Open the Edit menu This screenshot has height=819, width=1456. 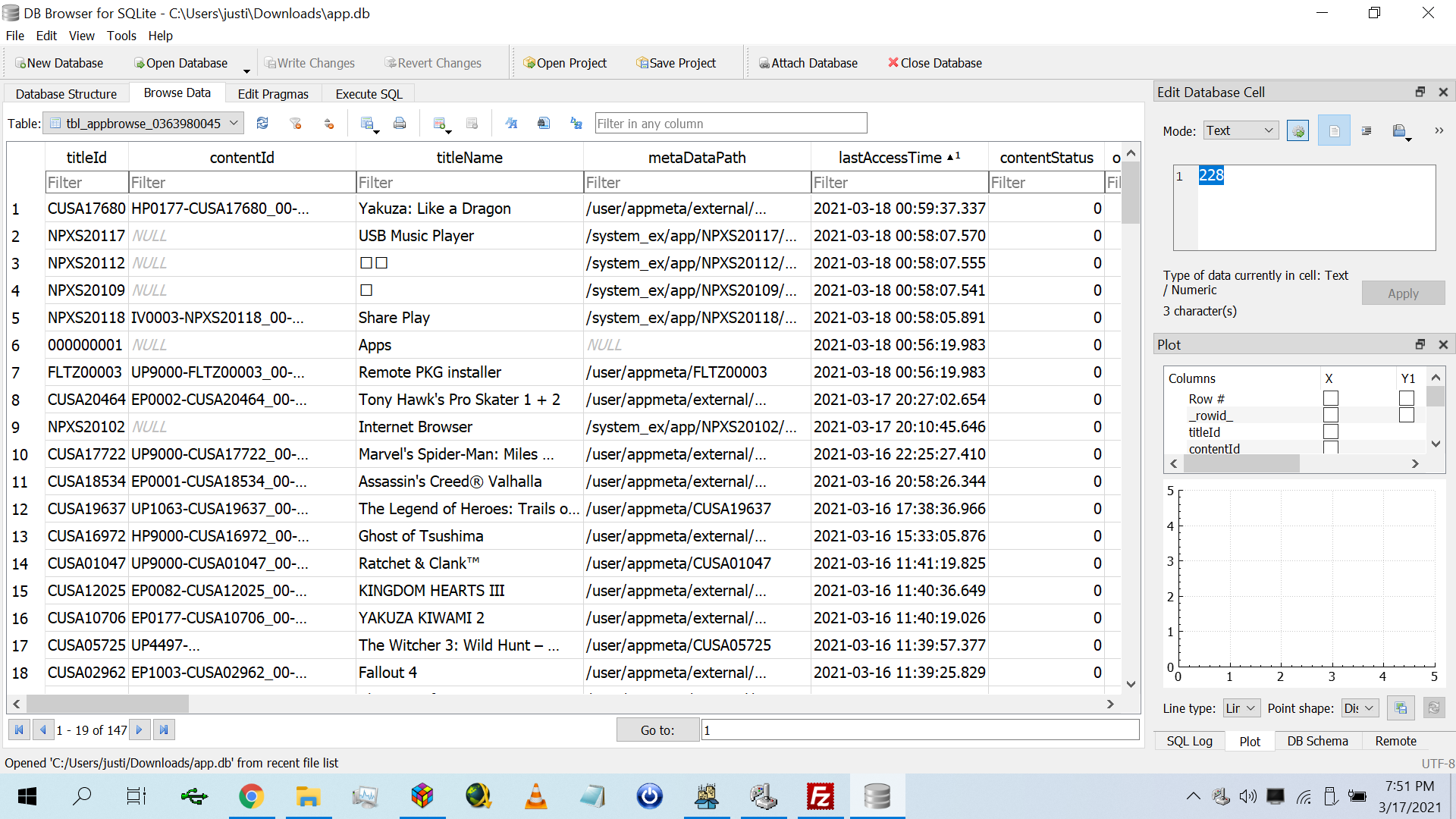(46, 36)
